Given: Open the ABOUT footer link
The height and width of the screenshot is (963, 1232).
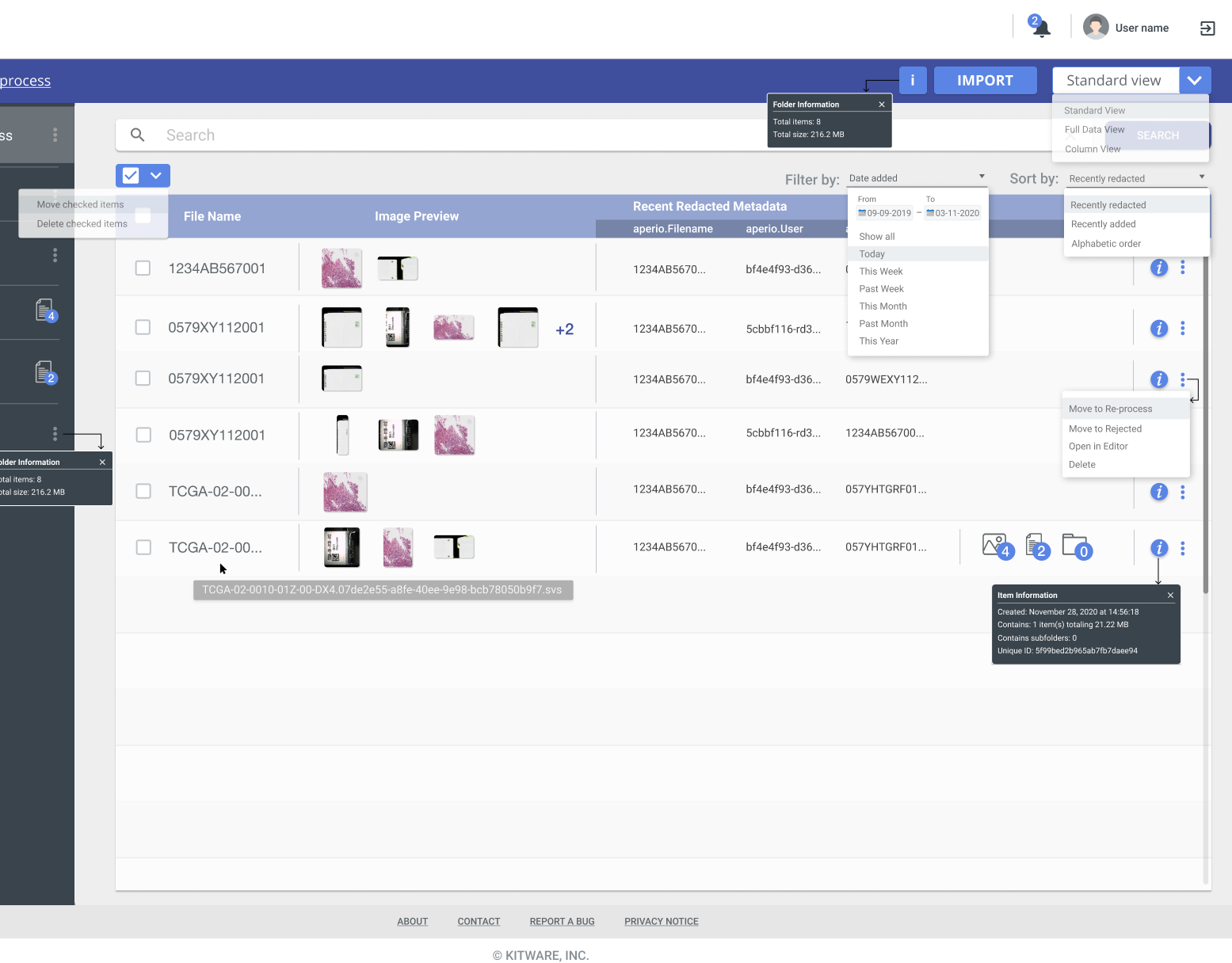Looking at the screenshot, I should [412, 922].
